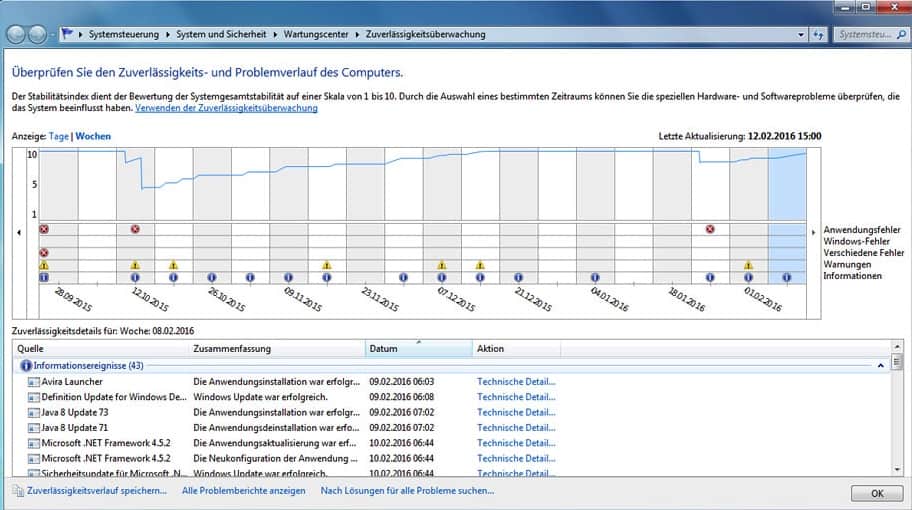912x510 pixels.
Task: Click the Avira Launcher row icon
Action: coord(33,382)
